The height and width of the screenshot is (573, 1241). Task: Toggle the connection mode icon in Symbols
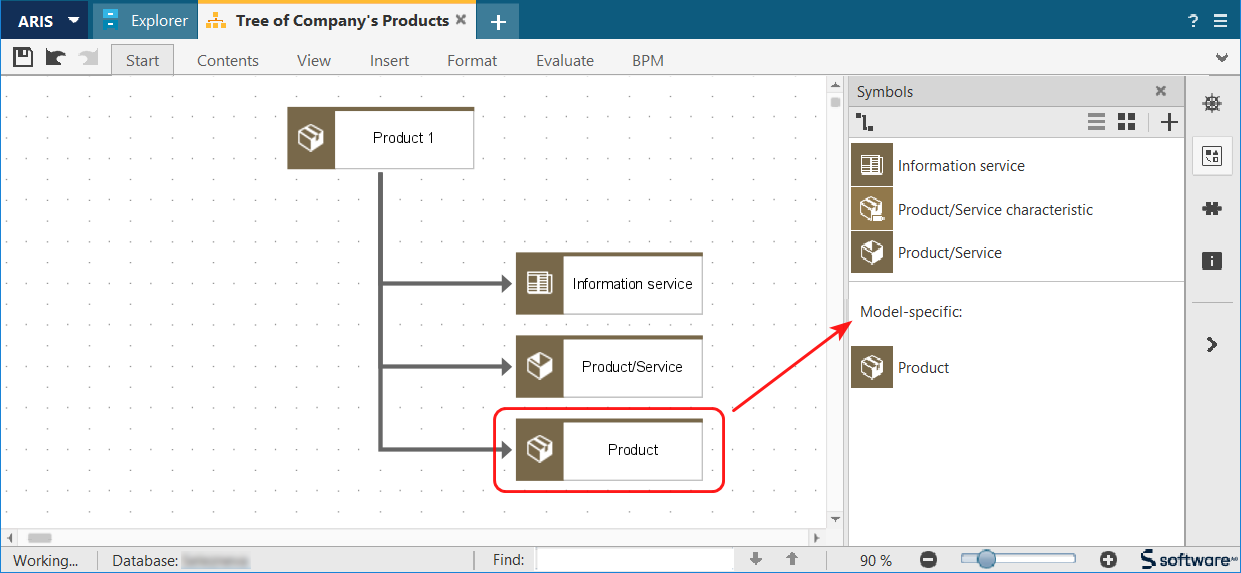point(866,122)
